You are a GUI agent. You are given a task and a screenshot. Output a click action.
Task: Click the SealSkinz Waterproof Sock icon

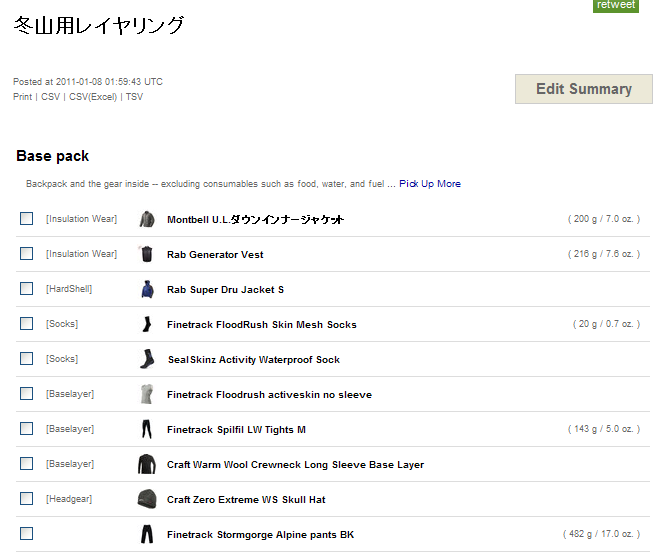click(147, 359)
